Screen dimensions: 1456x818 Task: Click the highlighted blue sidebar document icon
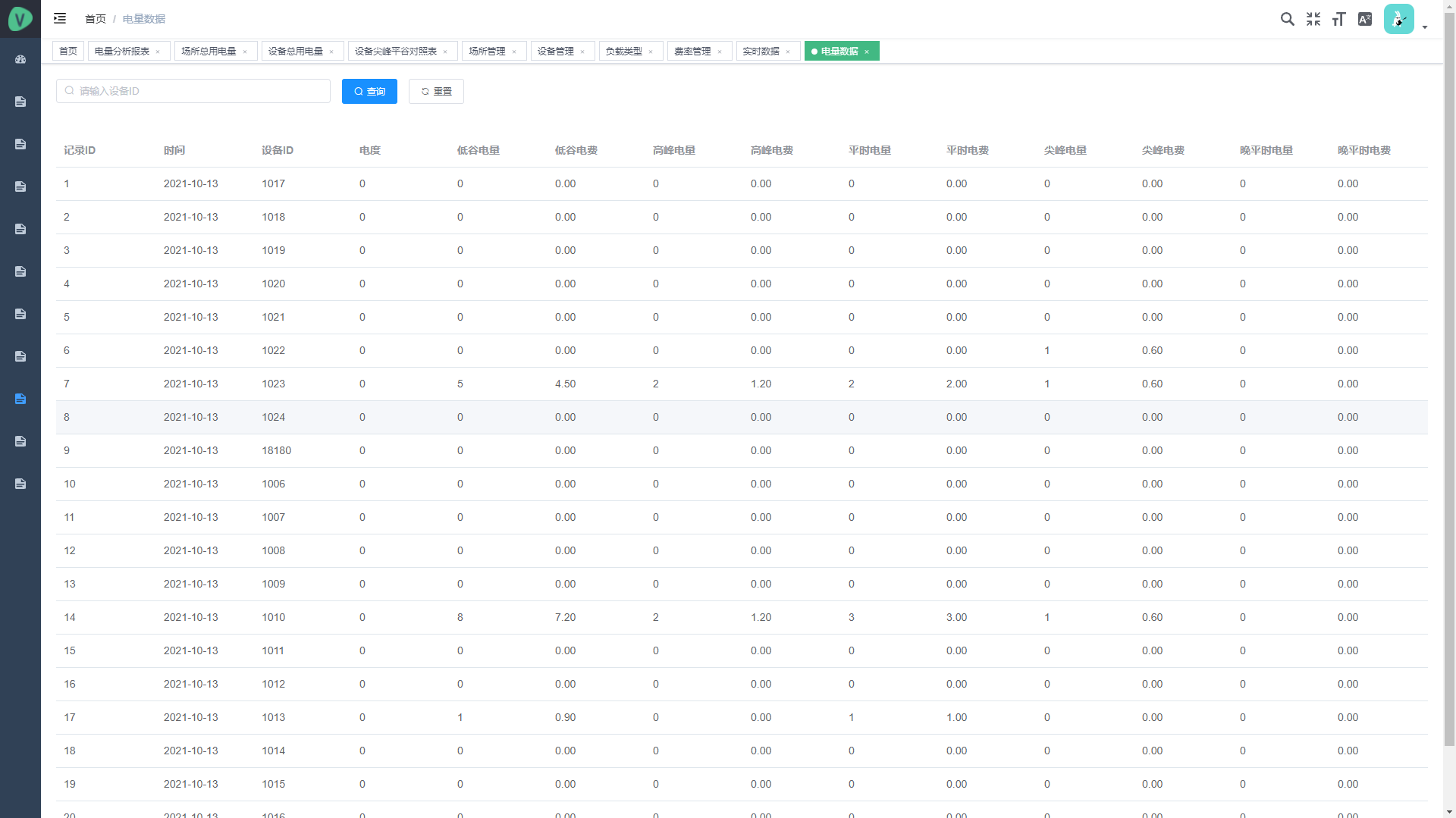point(20,399)
